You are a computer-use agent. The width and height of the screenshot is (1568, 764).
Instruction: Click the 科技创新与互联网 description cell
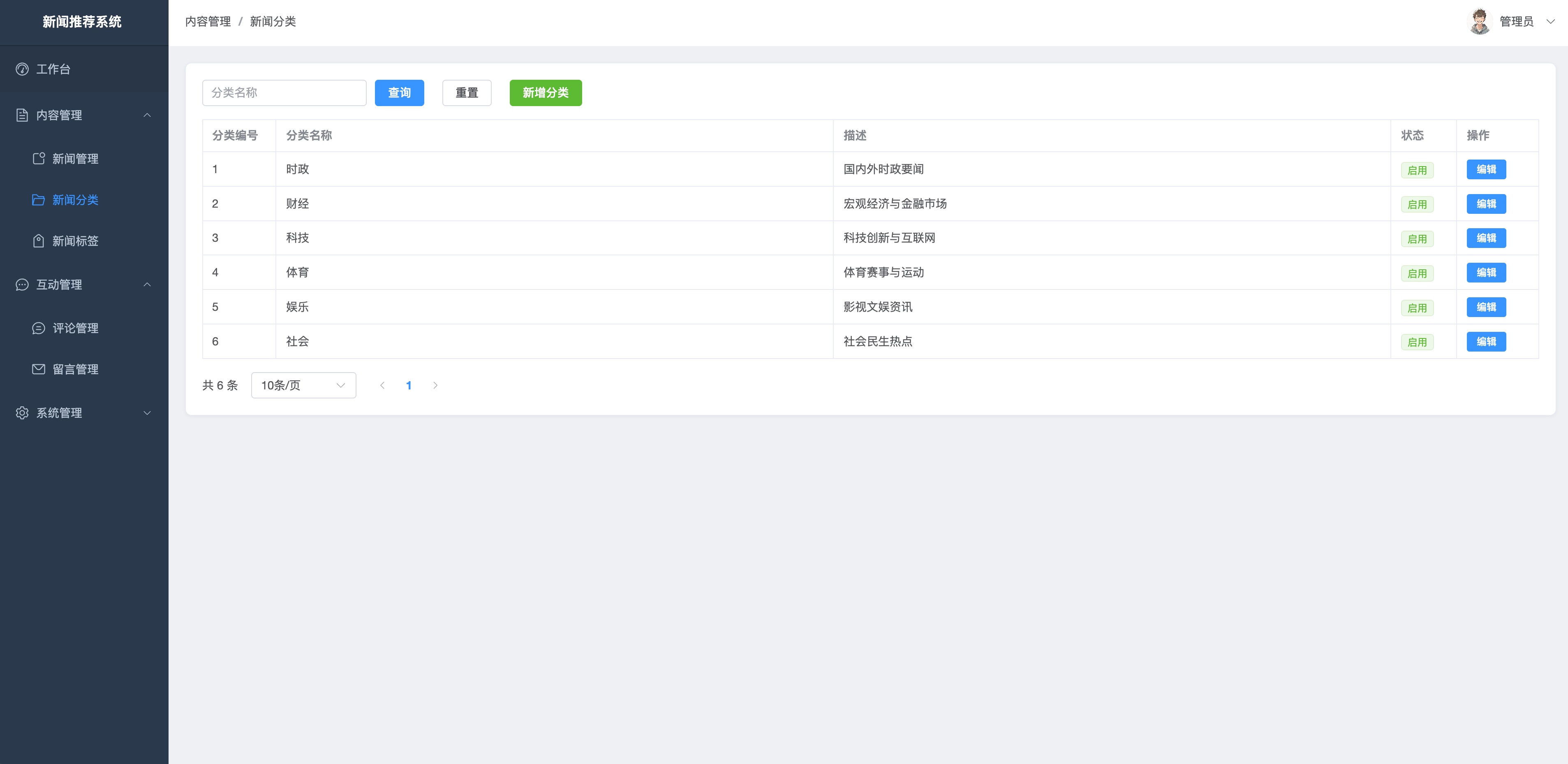[1112, 238]
